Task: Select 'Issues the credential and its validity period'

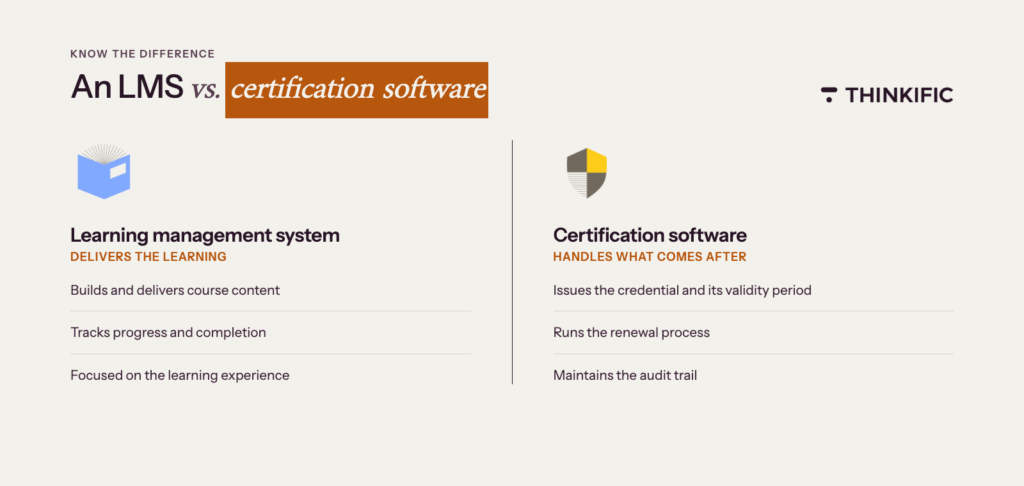Action: tap(682, 290)
